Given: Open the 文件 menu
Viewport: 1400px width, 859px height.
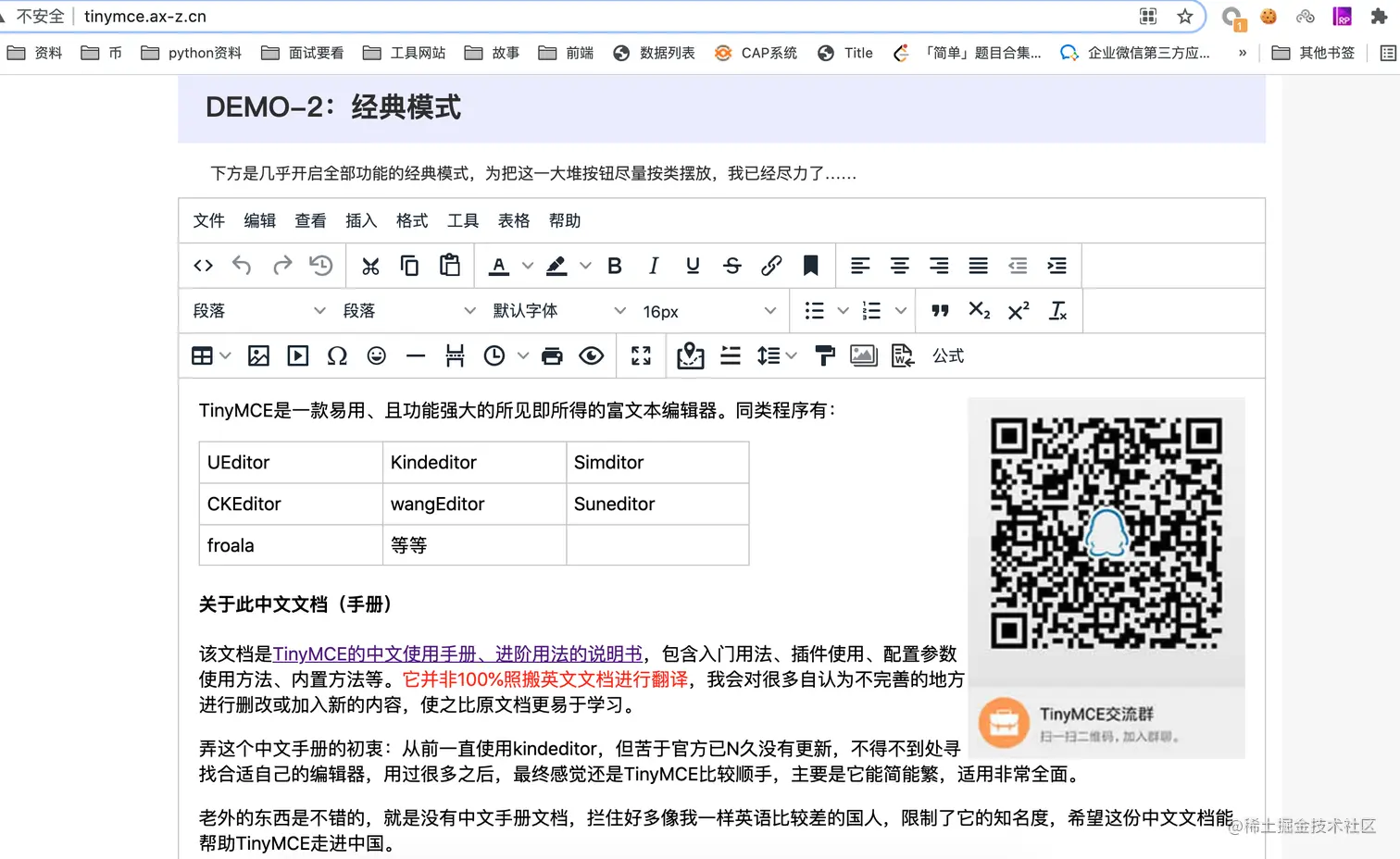Looking at the screenshot, I should [x=209, y=221].
